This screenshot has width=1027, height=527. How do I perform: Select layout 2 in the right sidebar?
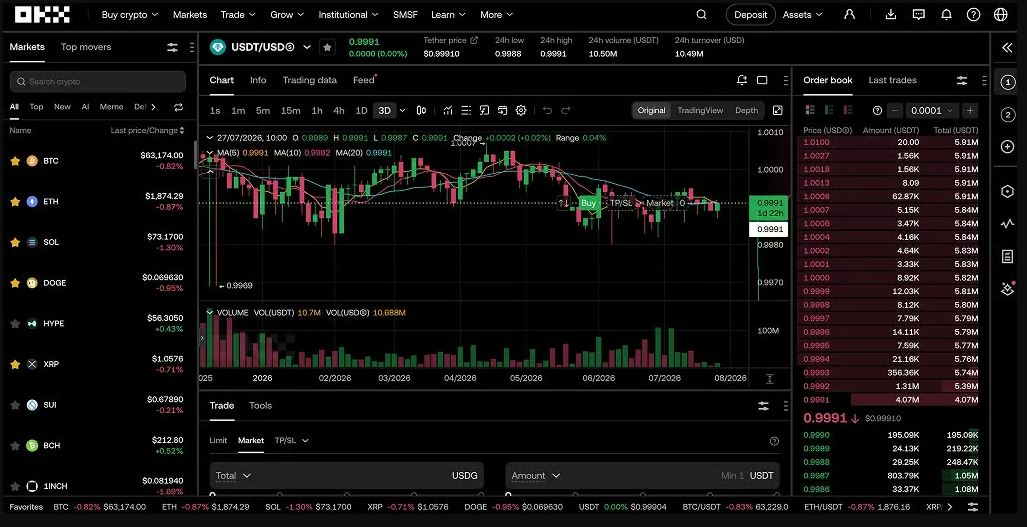pos(1007,115)
